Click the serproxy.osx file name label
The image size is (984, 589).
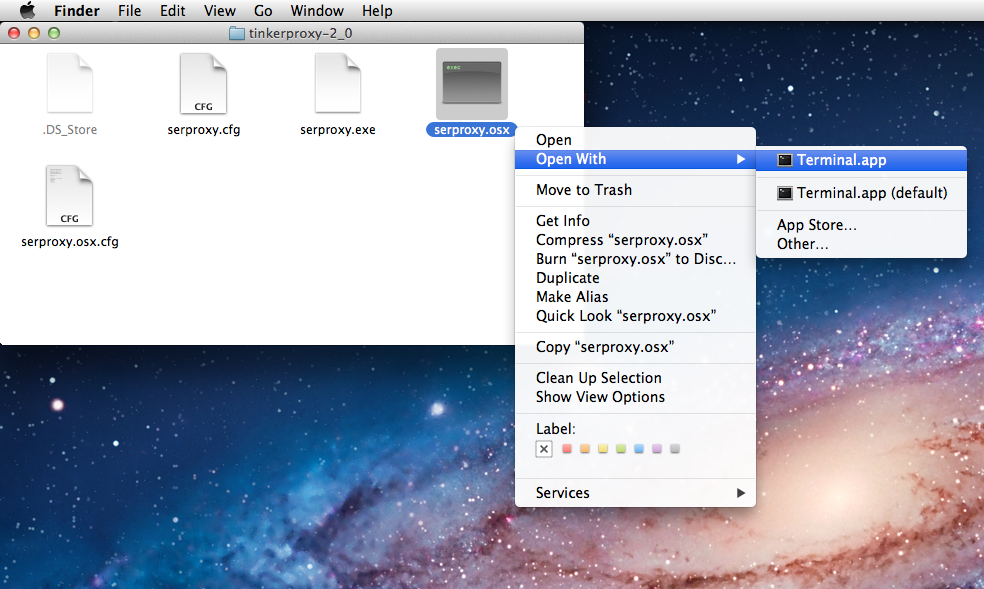click(472, 130)
